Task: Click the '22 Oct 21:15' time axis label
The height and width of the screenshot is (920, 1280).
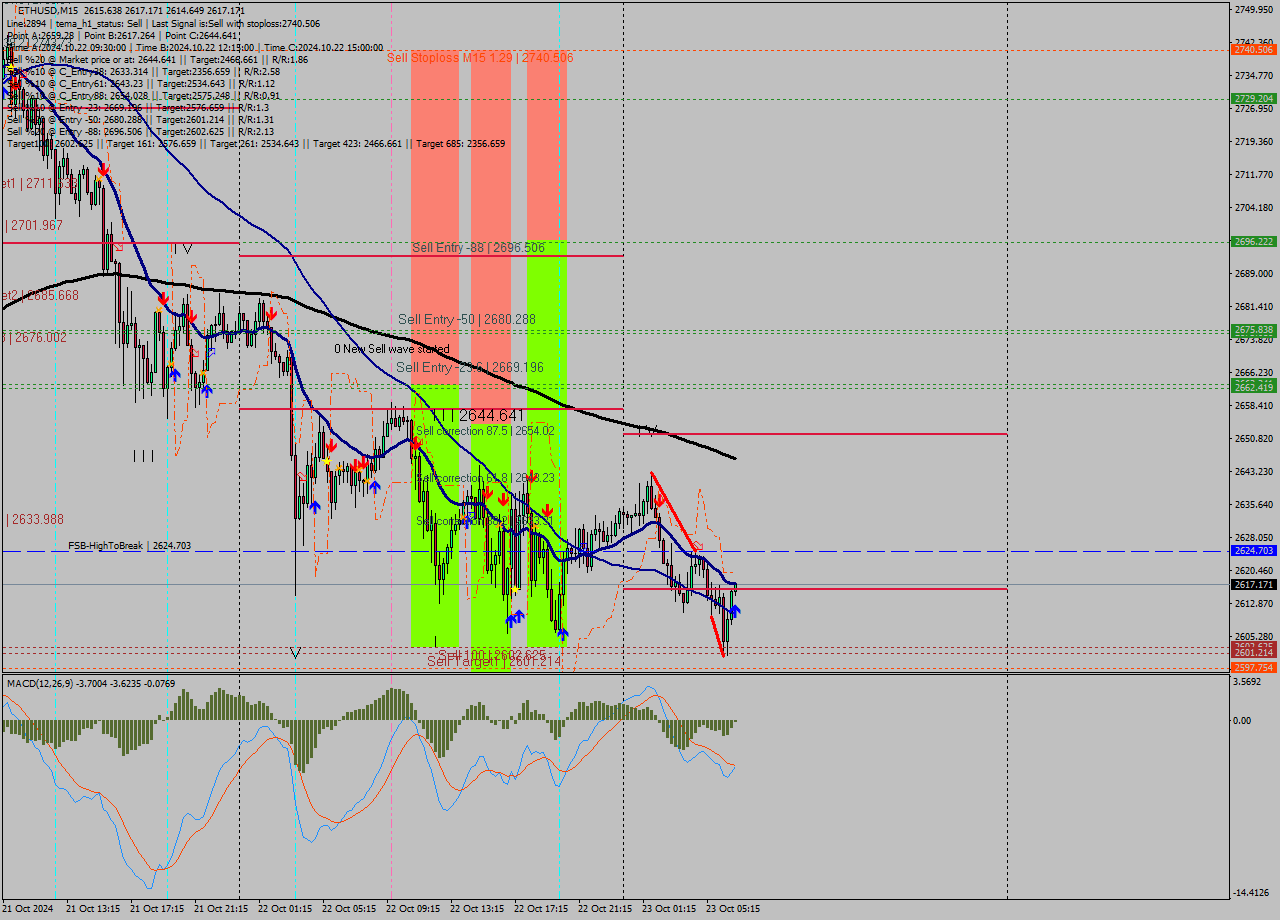Action: (605, 909)
